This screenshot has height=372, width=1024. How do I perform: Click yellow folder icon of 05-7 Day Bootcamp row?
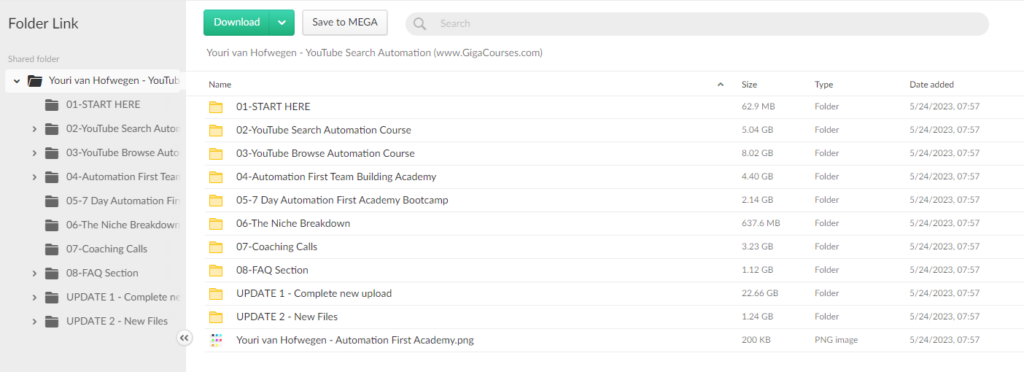[216, 200]
